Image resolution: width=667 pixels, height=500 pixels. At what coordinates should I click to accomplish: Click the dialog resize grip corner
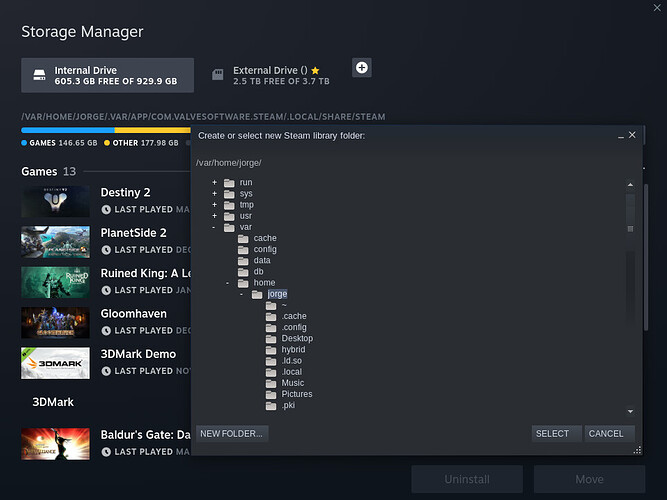pyautogui.click(x=637, y=450)
